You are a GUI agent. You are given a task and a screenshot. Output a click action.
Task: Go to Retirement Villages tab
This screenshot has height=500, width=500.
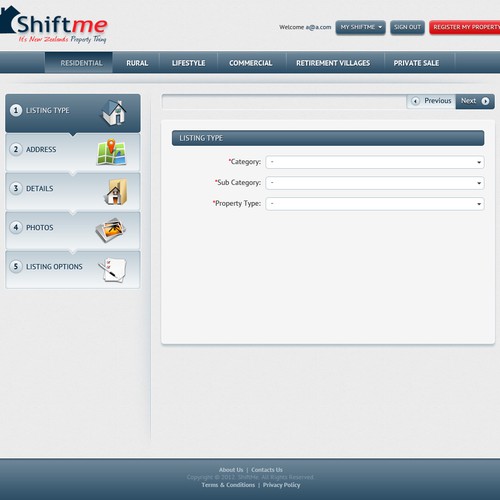pyautogui.click(x=333, y=63)
